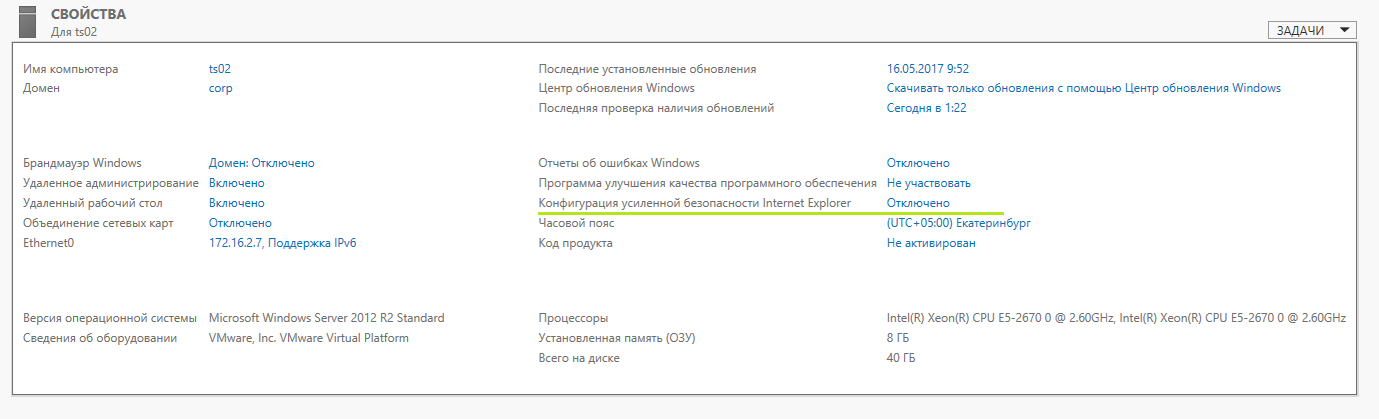
Task: Click Включено next to Удаленное администрирование
Action: 237,183
